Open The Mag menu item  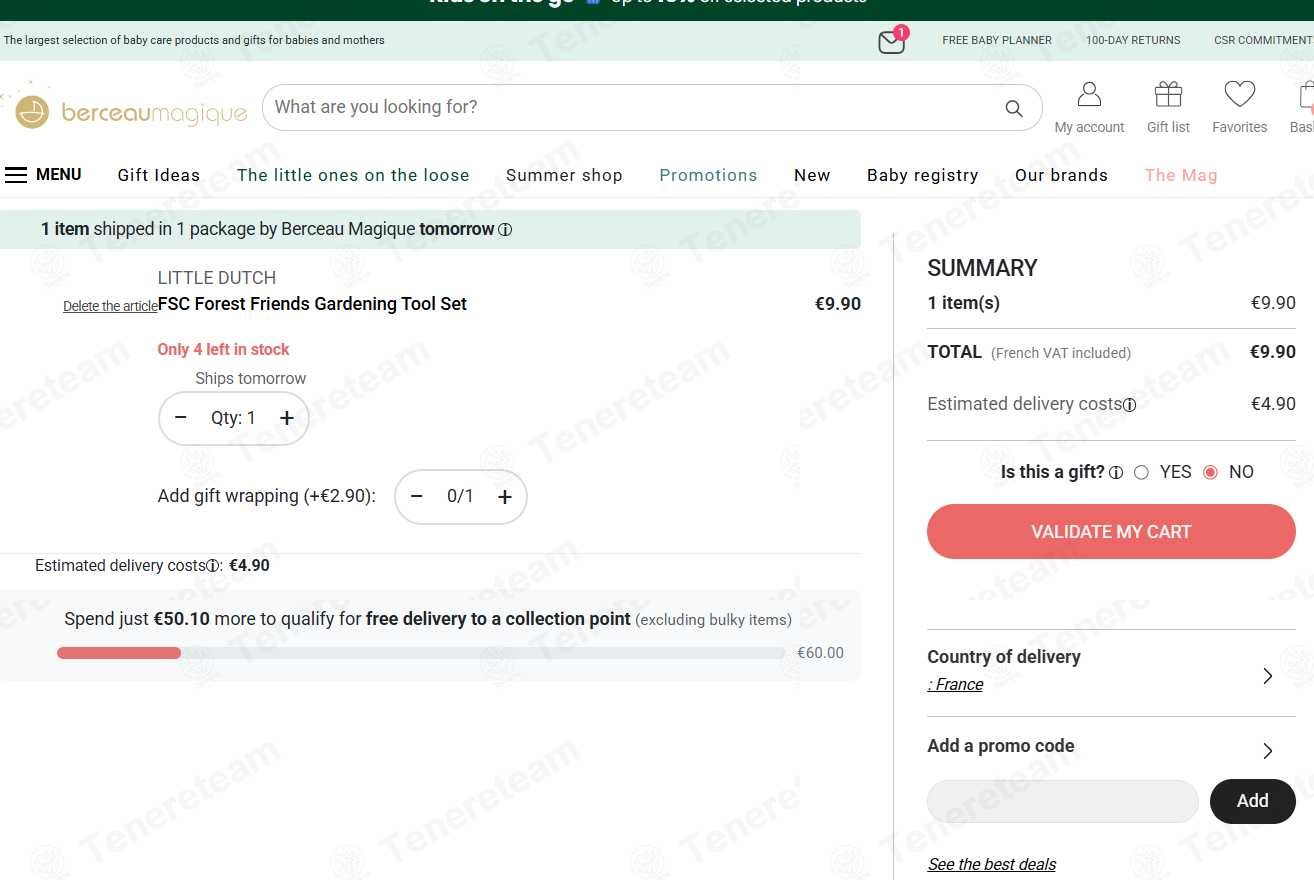coord(1181,175)
